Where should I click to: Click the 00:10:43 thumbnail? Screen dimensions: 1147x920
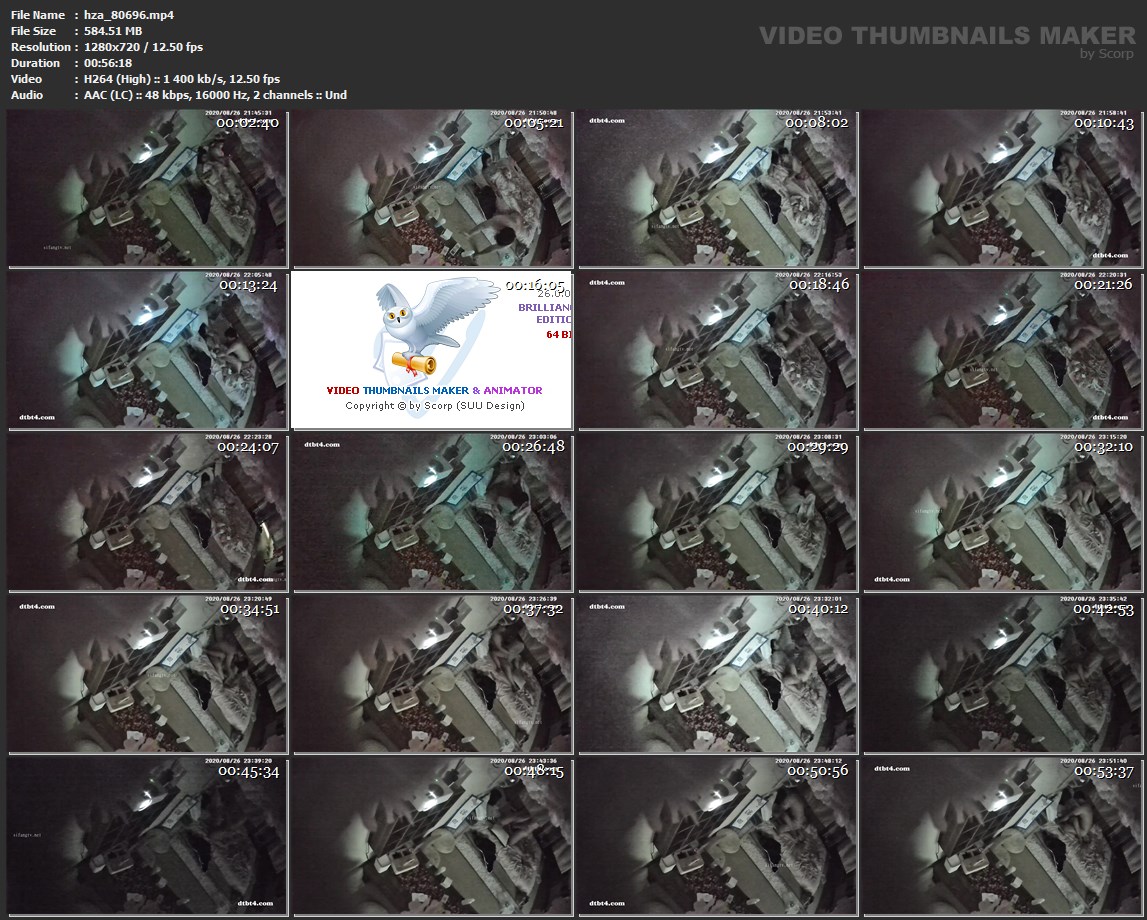click(1001, 189)
